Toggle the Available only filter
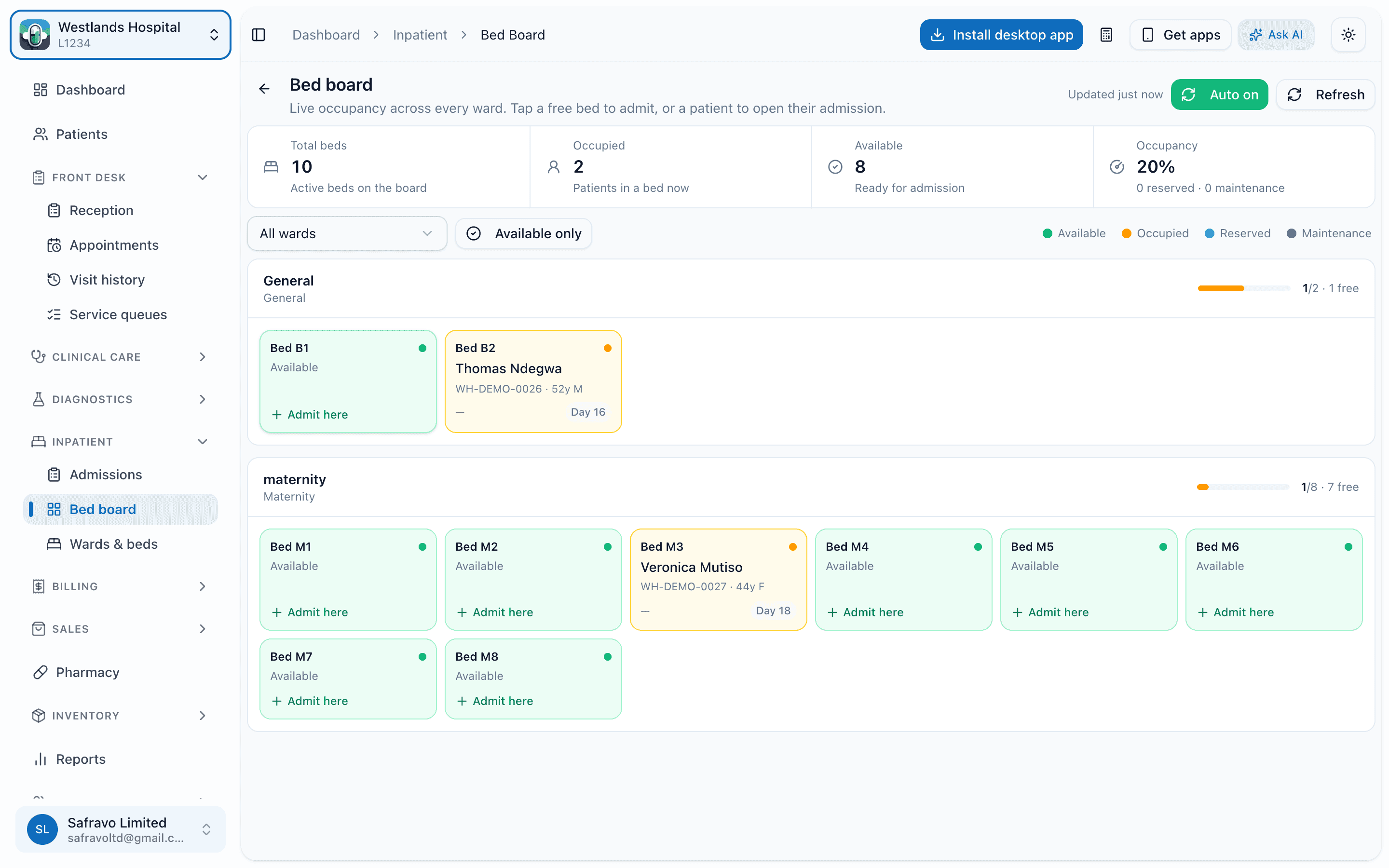The image size is (1389, 868). pyautogui.click(x=523, y=234)
